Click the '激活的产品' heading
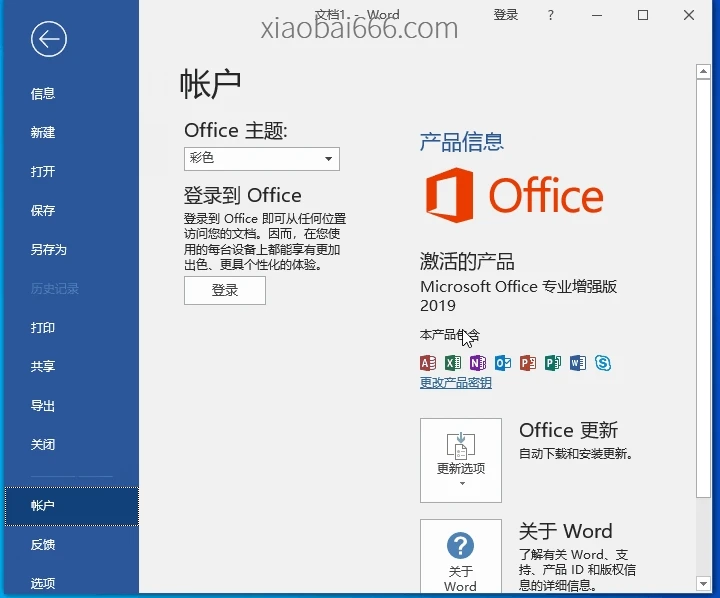This screenshot has width=720, height=598. click(467, 262)
